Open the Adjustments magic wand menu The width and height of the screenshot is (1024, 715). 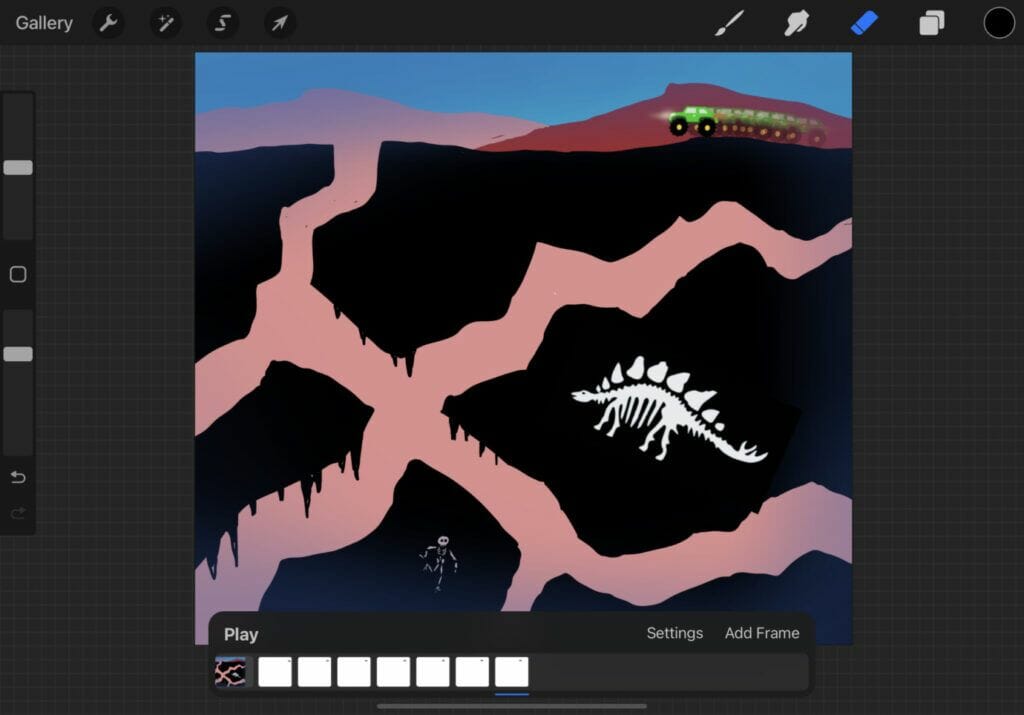(165, 24)
